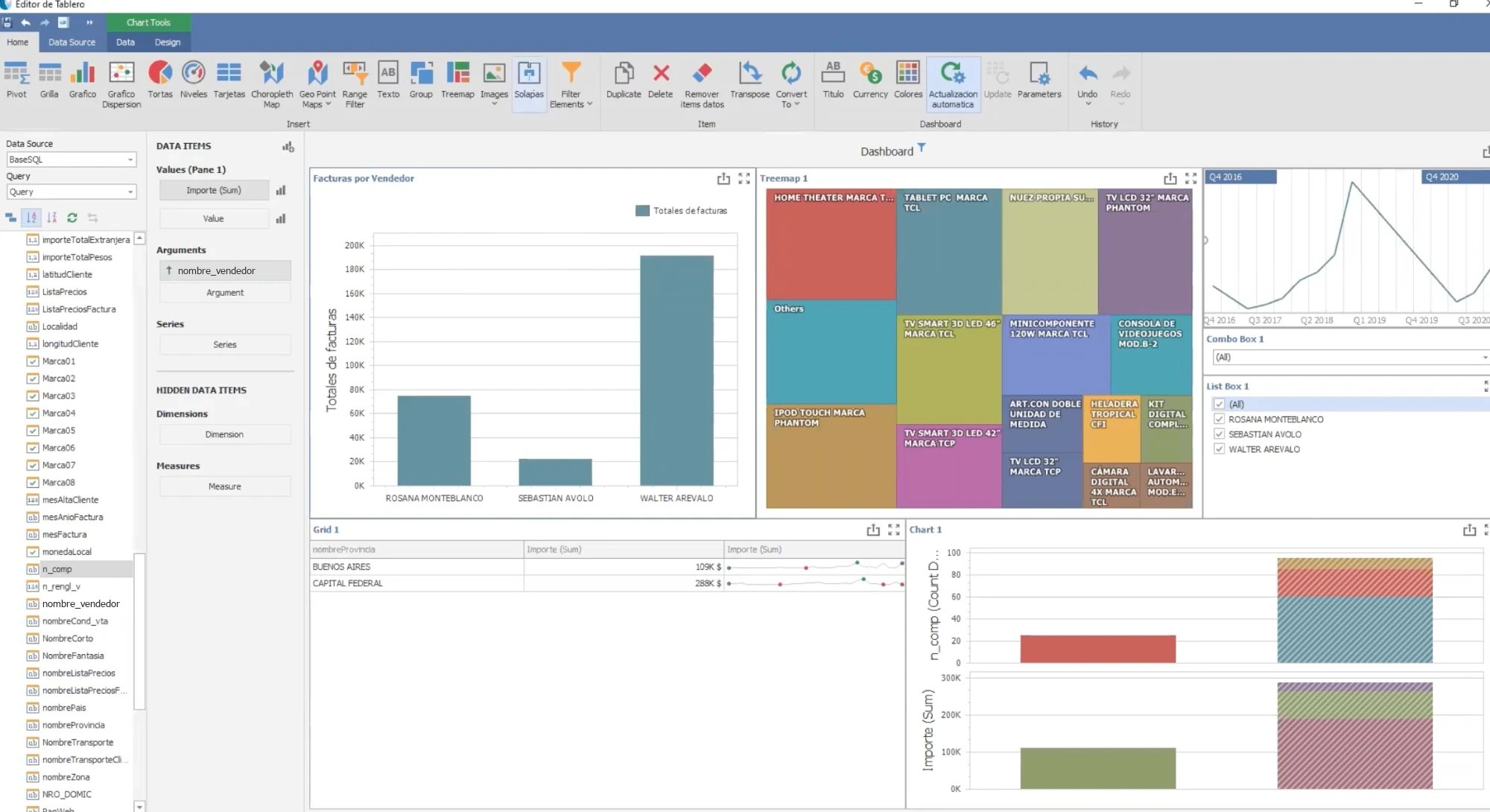Insert a Tortas pie chart
This screenshot has width=1490, height=812.
[160, 80]
